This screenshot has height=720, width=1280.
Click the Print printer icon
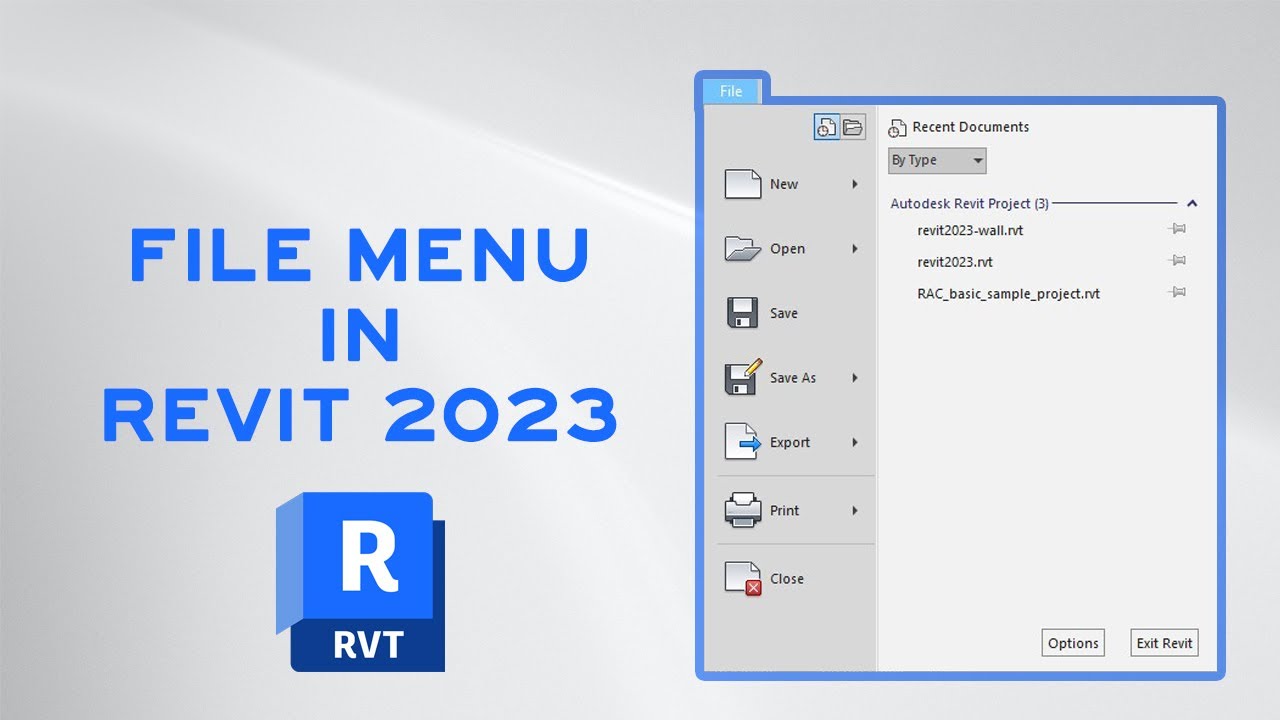coord(743,510)
